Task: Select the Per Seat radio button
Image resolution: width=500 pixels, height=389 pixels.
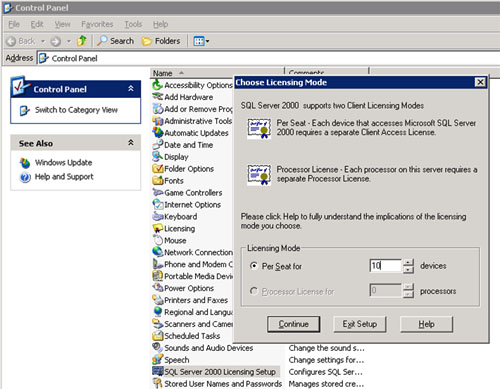Action: coord(254,266)
